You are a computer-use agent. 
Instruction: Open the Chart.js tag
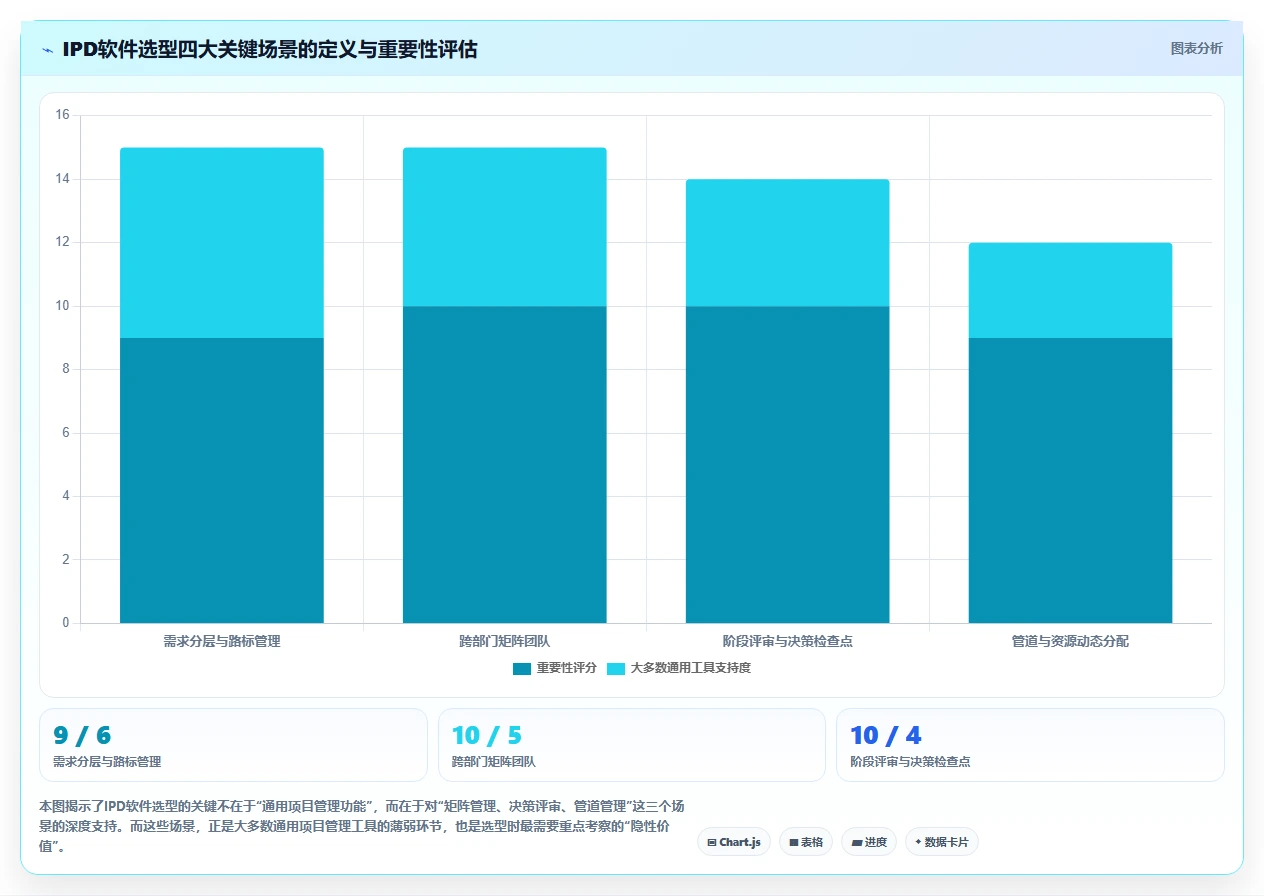[734, 842]
